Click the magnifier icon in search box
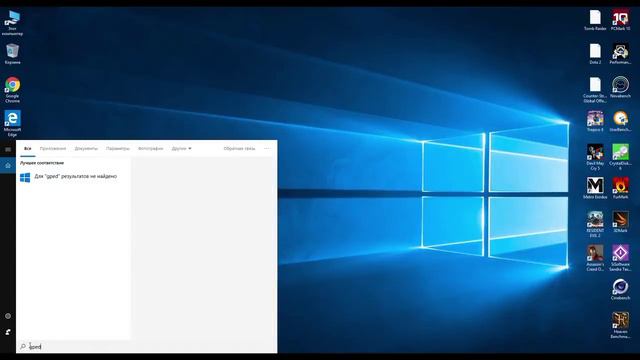 click(x=23, y=347)
